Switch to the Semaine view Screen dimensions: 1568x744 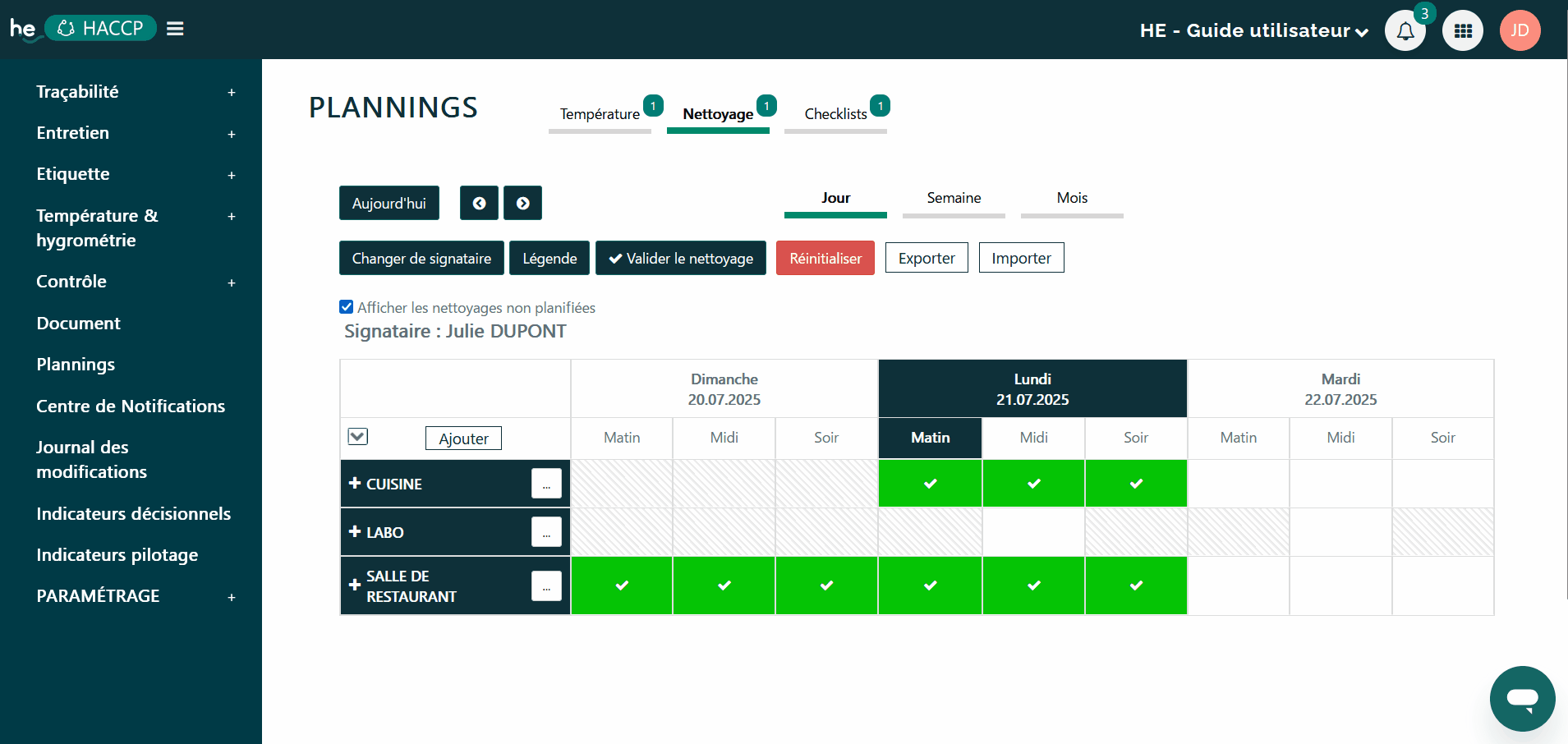tap(954, 198)
